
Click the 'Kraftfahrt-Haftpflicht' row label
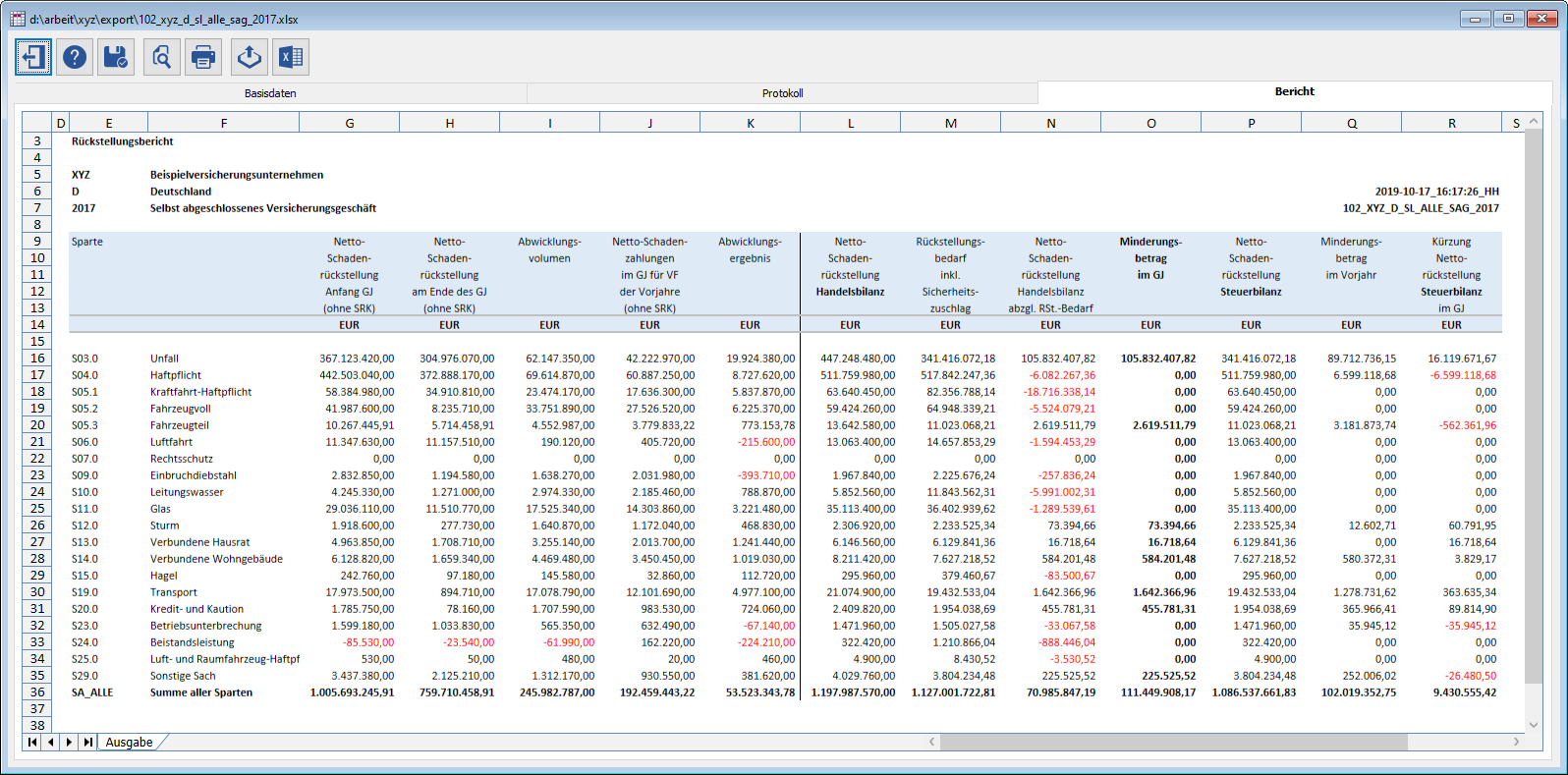click(200, 392)
